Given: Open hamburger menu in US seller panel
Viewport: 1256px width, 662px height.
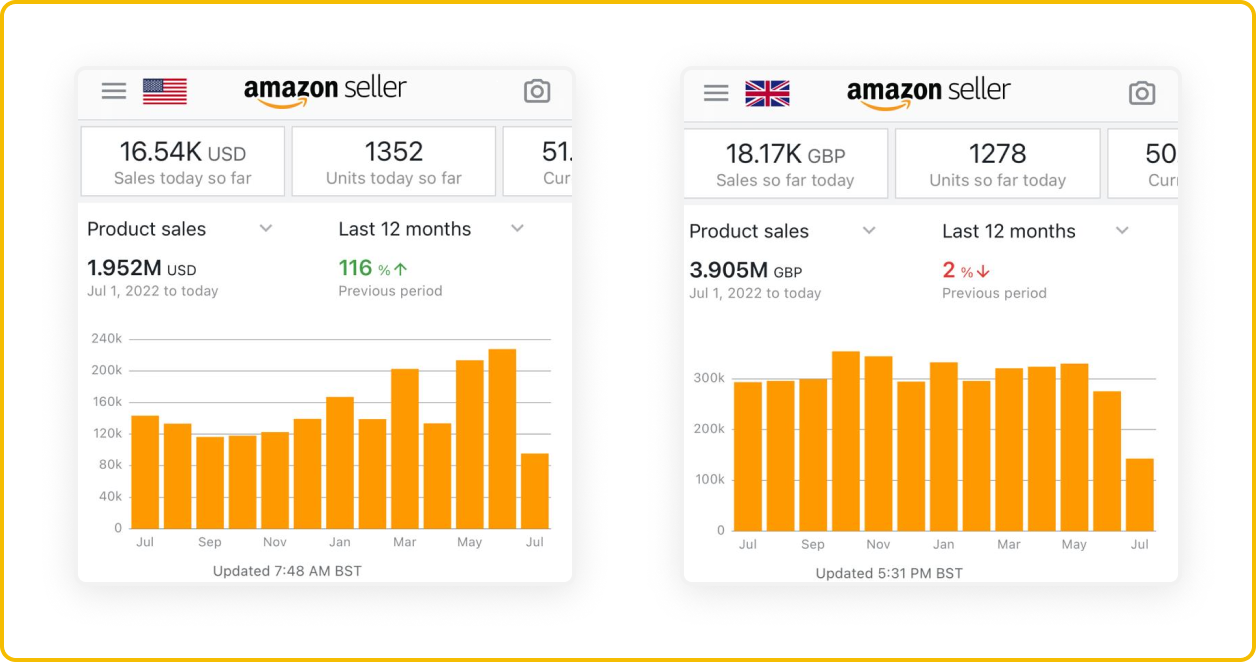Looking at the screenshot, I should click(114, 91).
